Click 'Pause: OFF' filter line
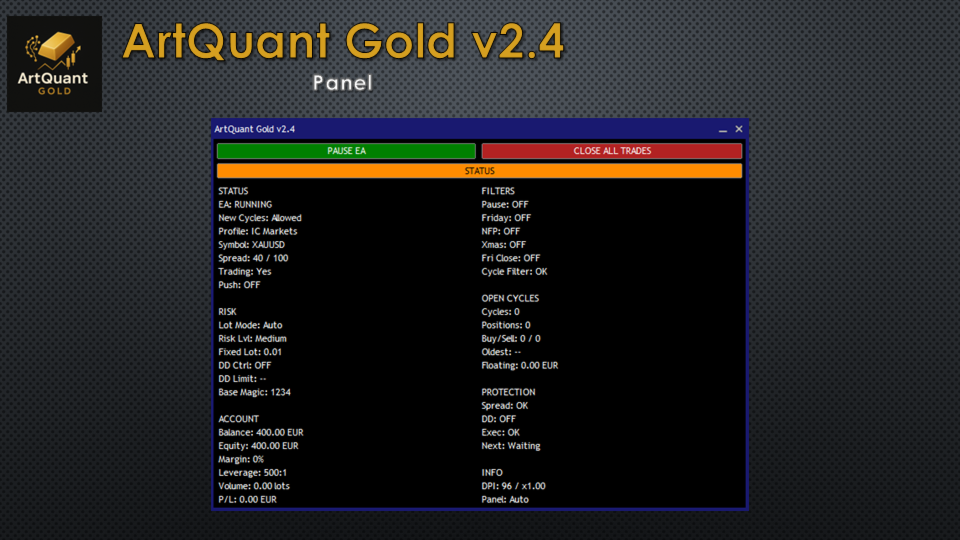Image resolution: width=960 pixels, height=540 pixels. coord(504,204)
